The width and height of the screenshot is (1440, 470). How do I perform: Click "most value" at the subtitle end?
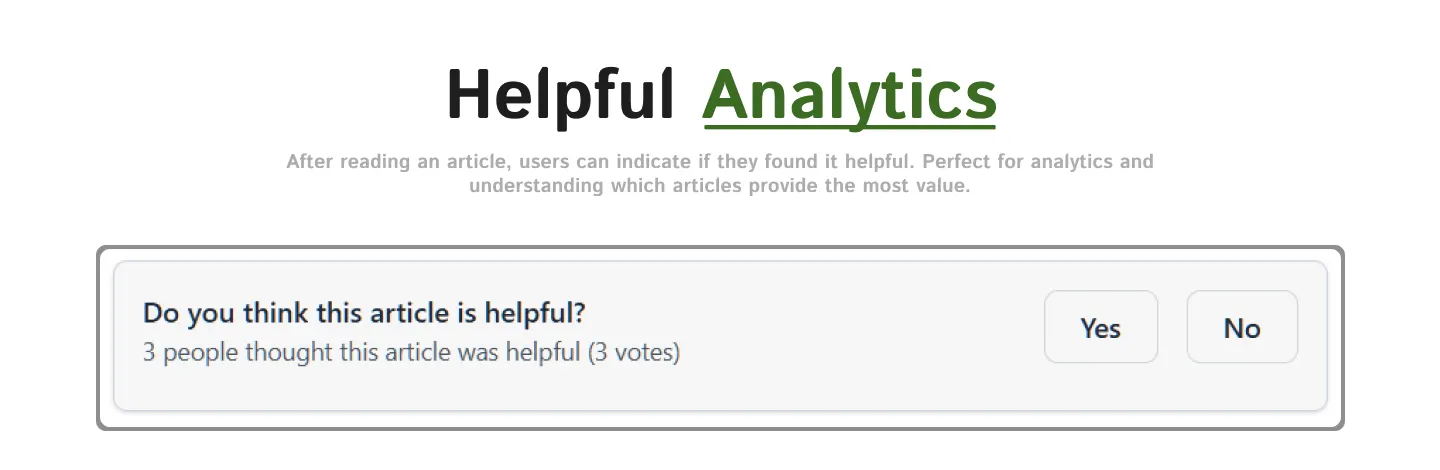[918, 187]
